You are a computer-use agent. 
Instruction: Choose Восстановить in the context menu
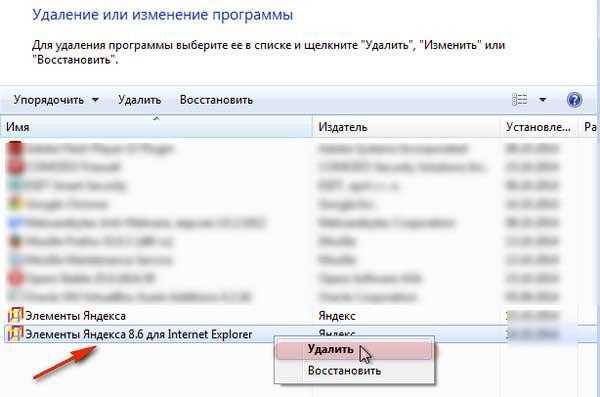355,371
